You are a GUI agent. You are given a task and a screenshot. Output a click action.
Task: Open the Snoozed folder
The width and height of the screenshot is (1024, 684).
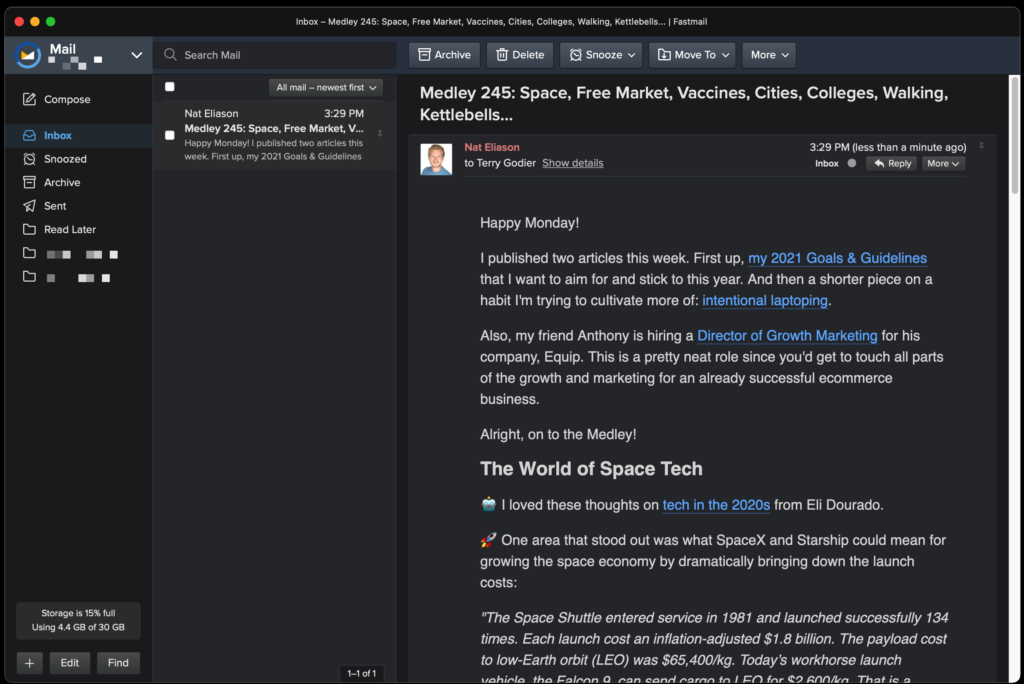click(78, 159)
